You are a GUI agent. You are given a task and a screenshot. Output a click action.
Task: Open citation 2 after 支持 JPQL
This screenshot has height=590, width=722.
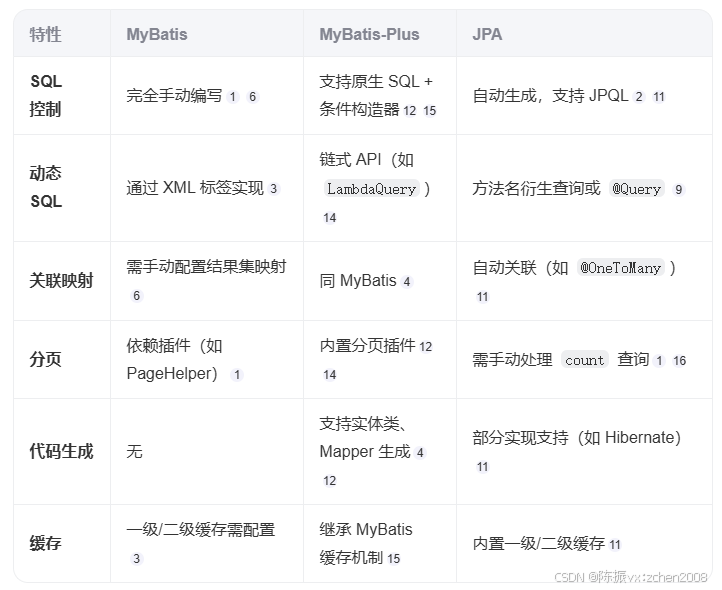639,97
